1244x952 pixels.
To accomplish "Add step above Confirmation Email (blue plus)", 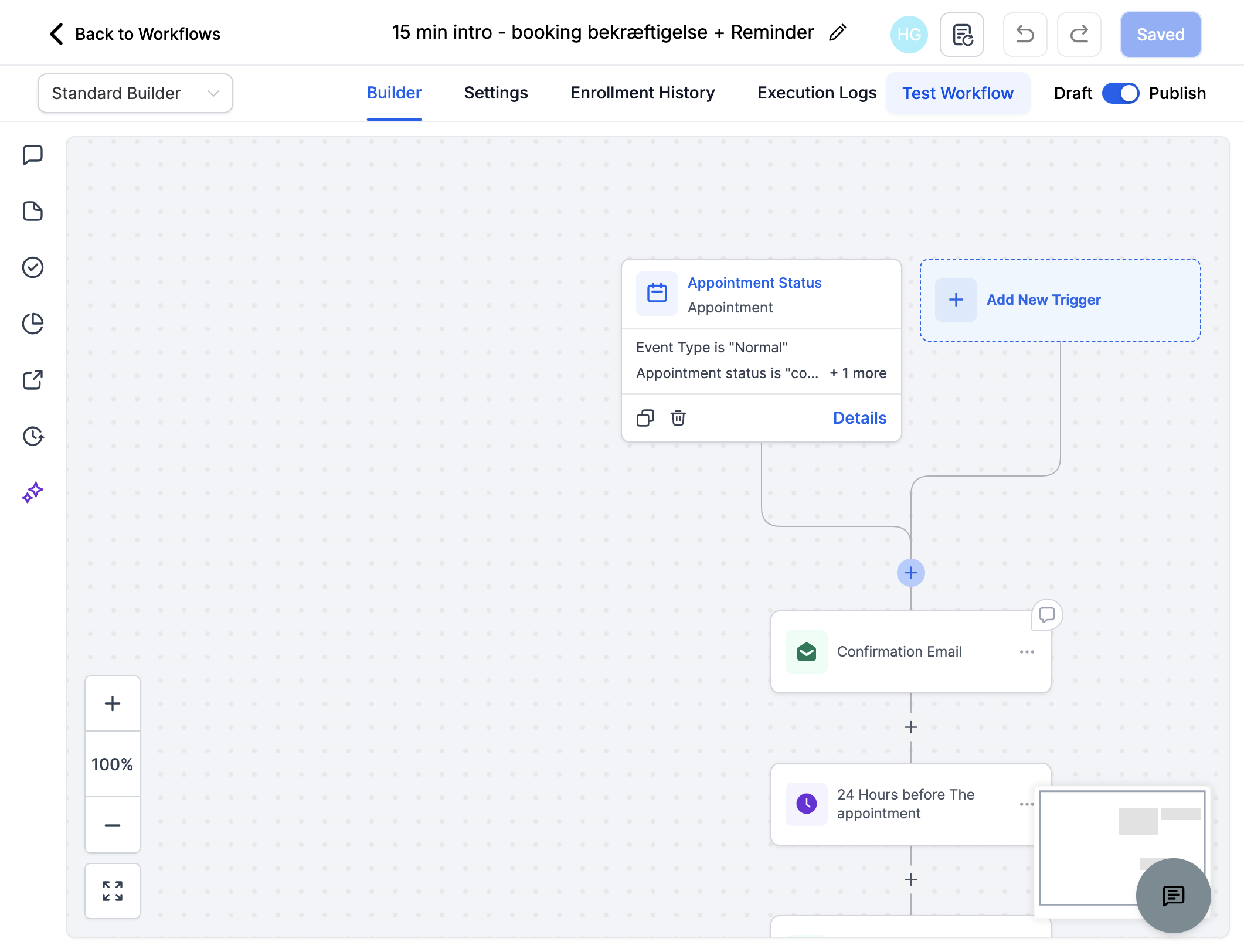I will point(911,573).
